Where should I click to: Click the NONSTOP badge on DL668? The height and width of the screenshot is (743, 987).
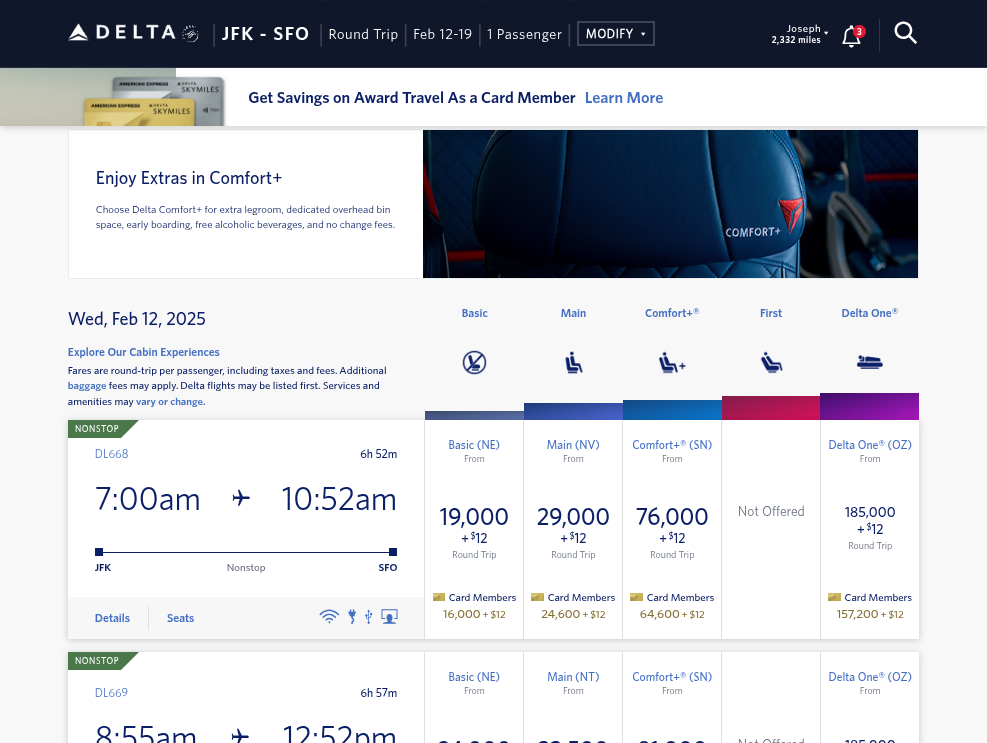(103, 429)
